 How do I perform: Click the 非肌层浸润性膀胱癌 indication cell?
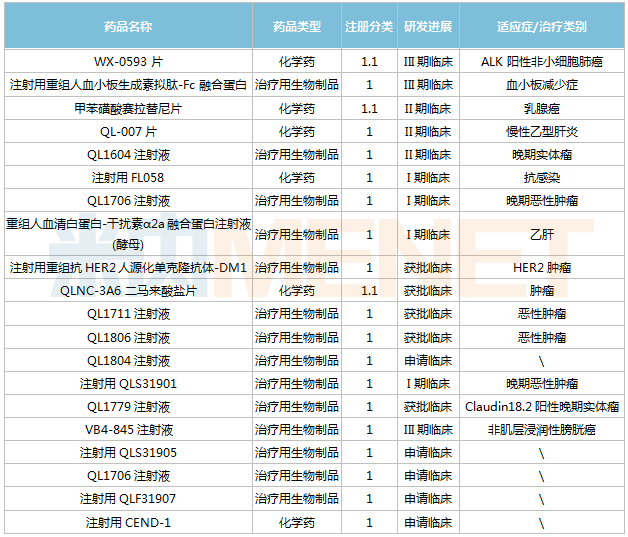[541, 429]
